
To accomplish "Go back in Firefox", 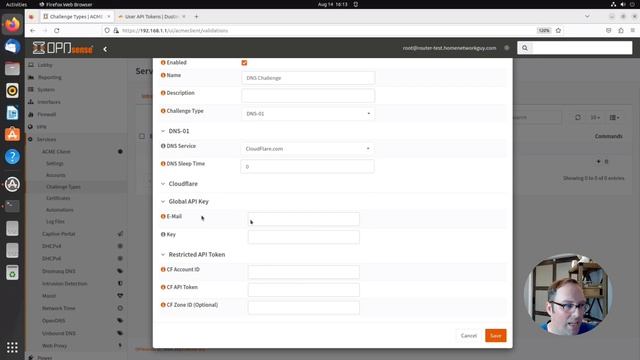I will tap(33, 31).
